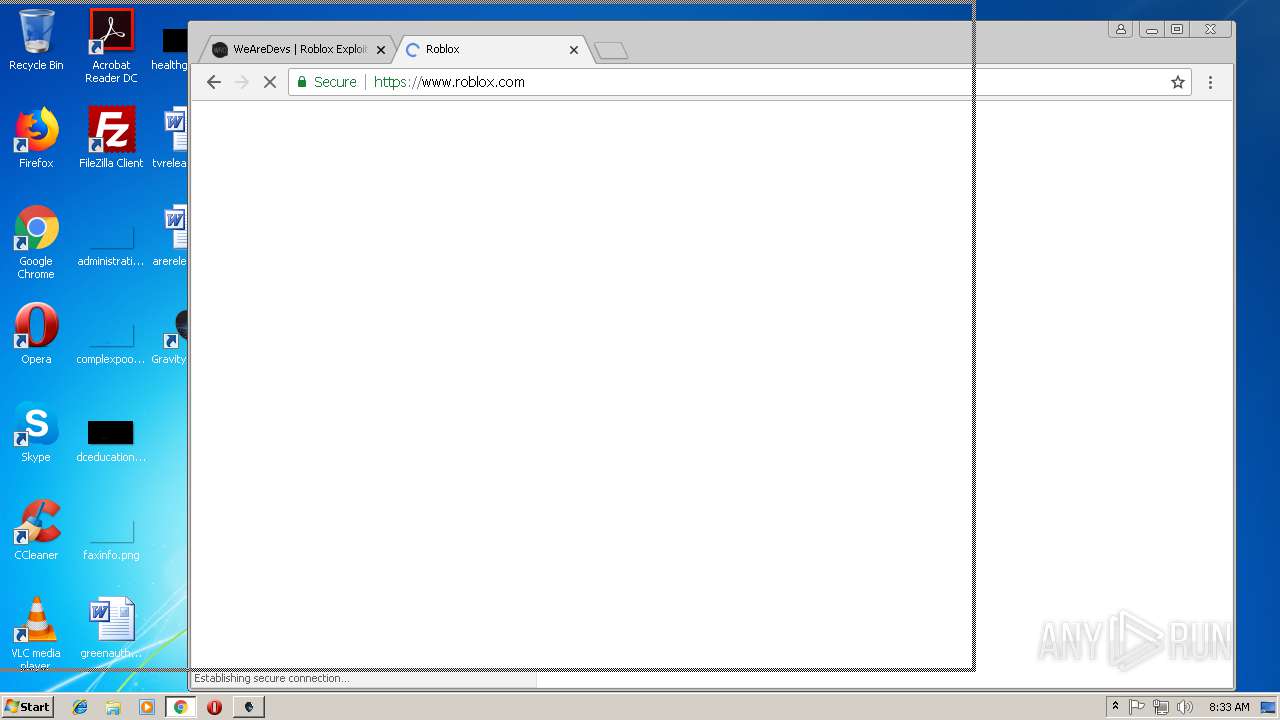The image size is (1280, 720).
Task: Close the WeAreDevs tab
Action: tap(380, 49)
